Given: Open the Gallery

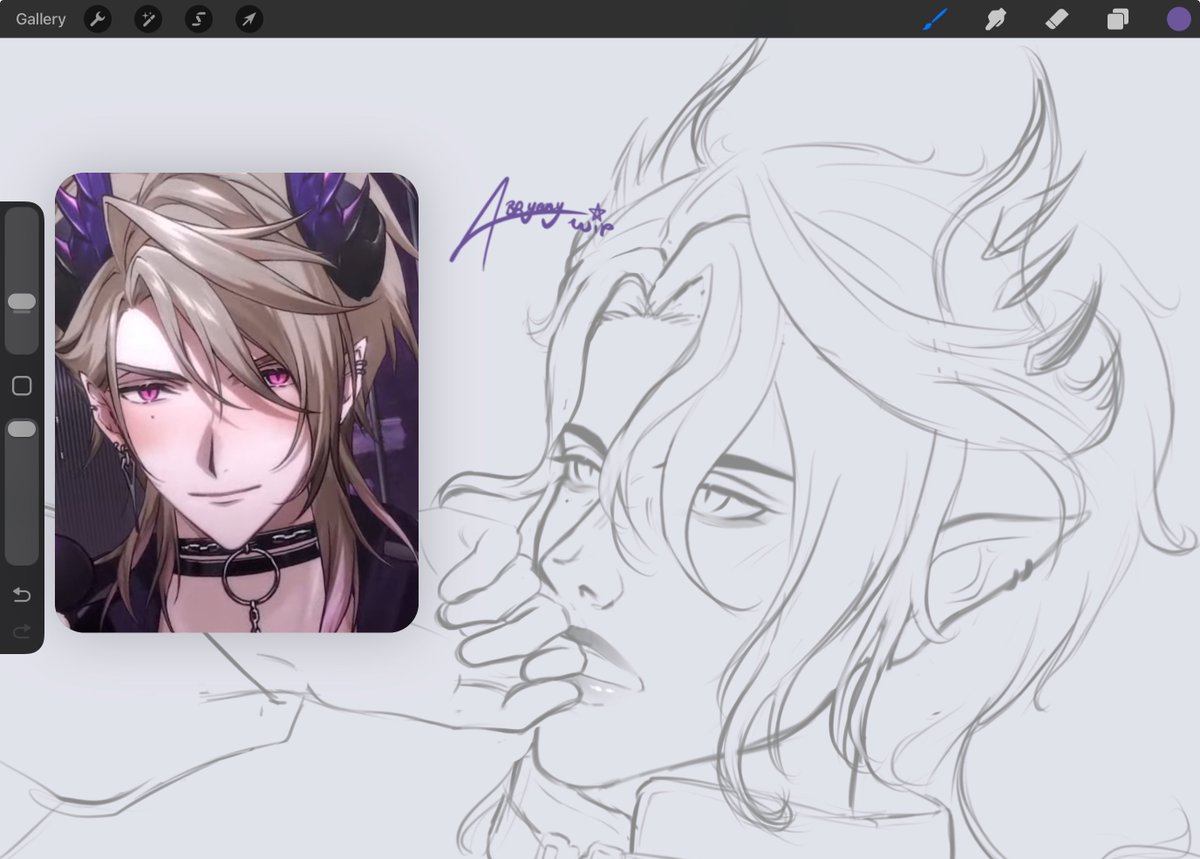Looking at the screenshot, I should pyautogui.click(x=41, y=19).
